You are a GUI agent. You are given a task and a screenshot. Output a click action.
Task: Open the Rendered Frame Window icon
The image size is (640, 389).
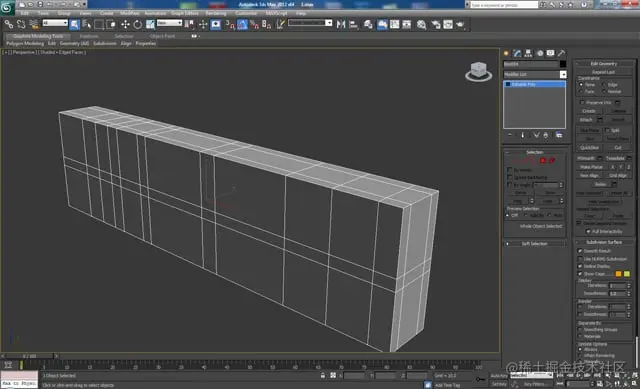(448, 24)
